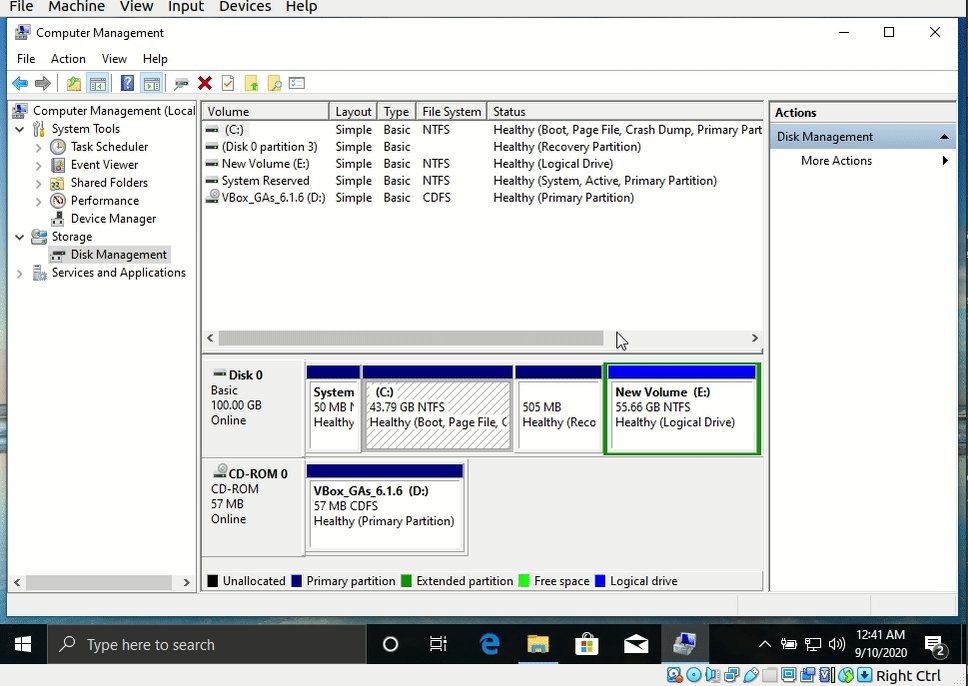Click the Shared Folders icon
This screenshot has width=968, height=686.
tap(57, 183)
